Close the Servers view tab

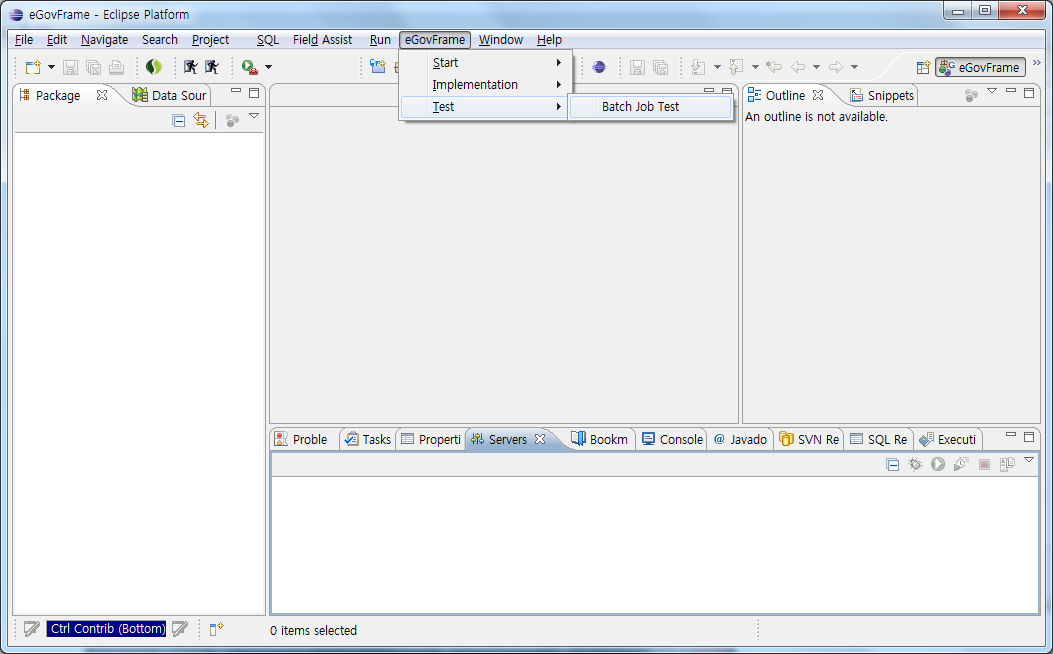click(x=540, y=439)
